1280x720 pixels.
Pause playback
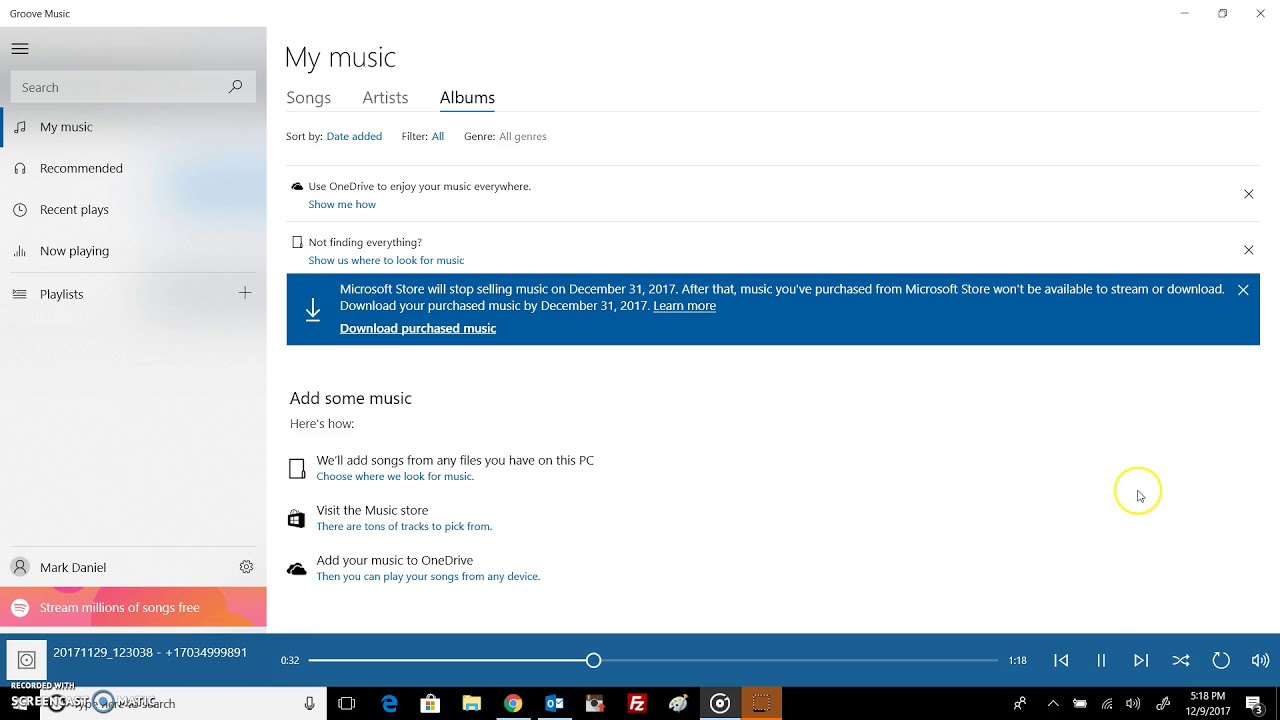point(1101,660)
